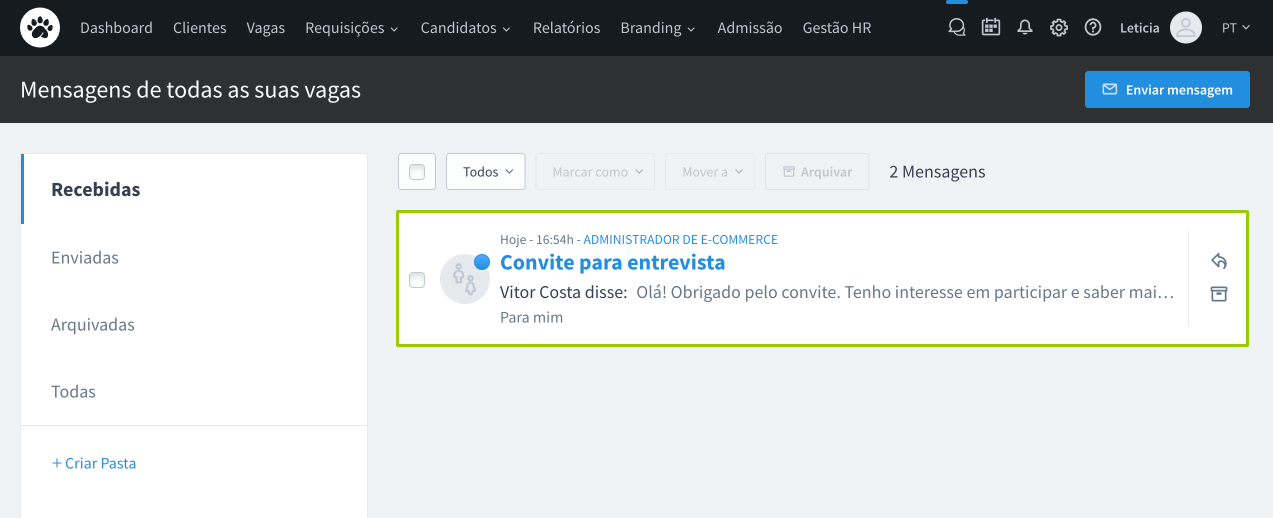Check the Convite para entrevista message checkbox

(x=417, y=280)
